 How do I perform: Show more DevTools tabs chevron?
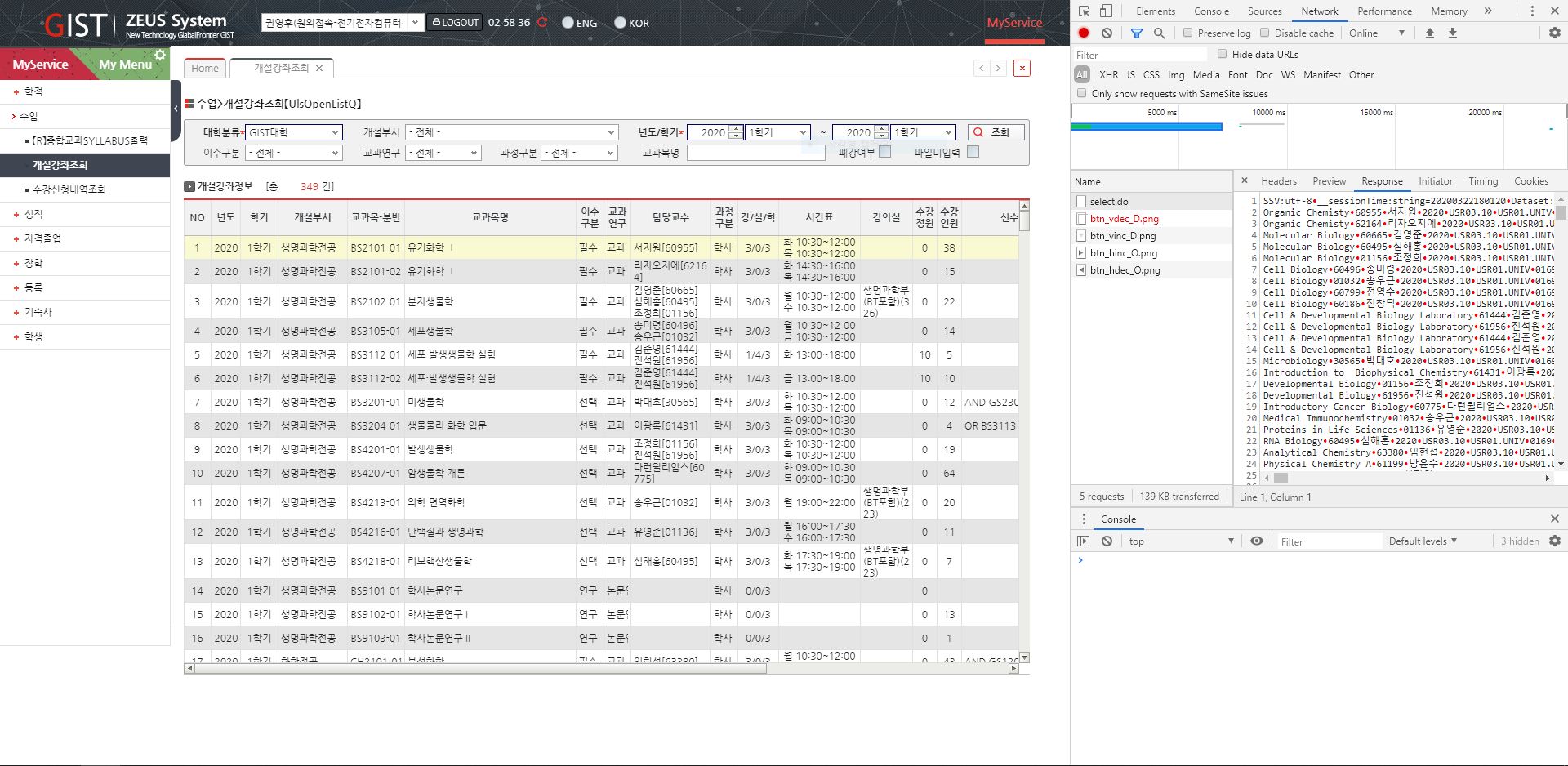[1488, 11]
